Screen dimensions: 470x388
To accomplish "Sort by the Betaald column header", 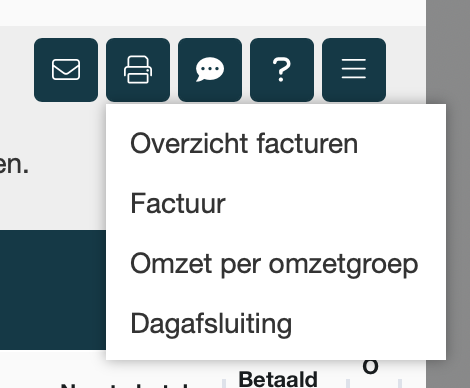I will pos(278,379).
